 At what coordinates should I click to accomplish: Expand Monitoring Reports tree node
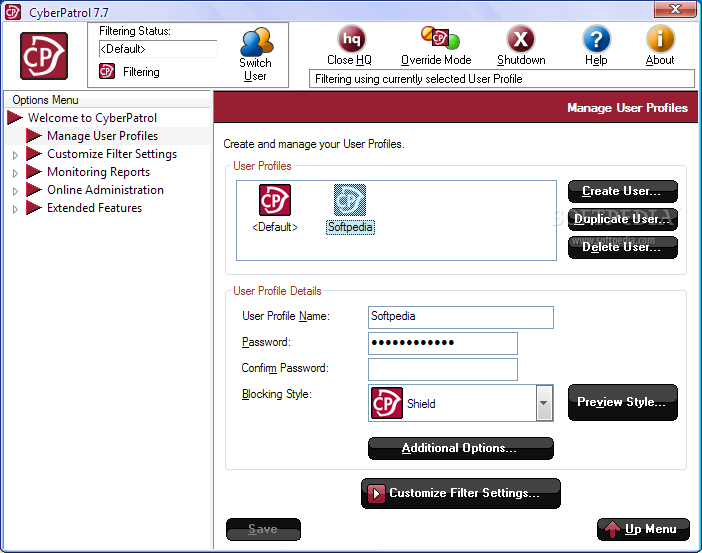(x=15, y=173)
